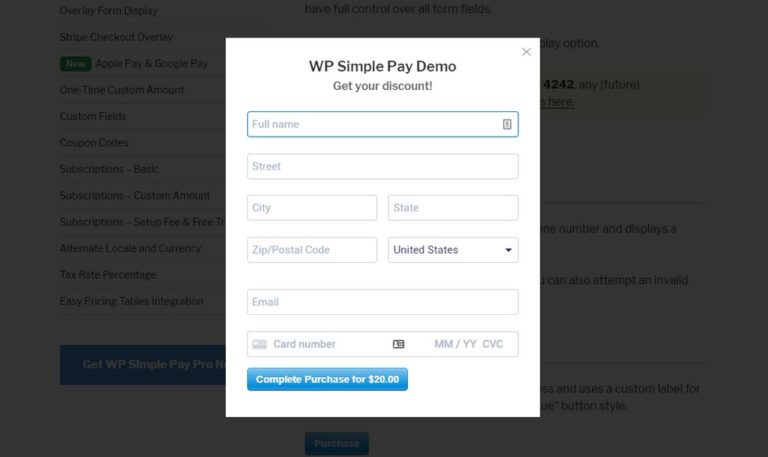Click Complete Purchase for $20.00 button
This screenshot has height=457, width=768.
click(327, 380)
